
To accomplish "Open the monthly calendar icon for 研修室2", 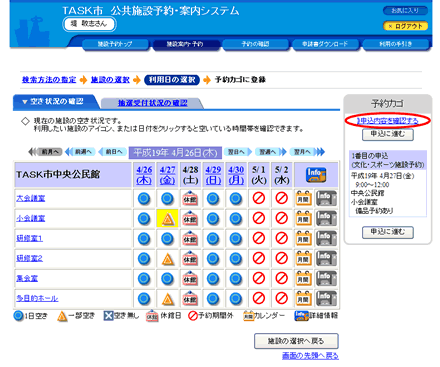I will [303, 258].
